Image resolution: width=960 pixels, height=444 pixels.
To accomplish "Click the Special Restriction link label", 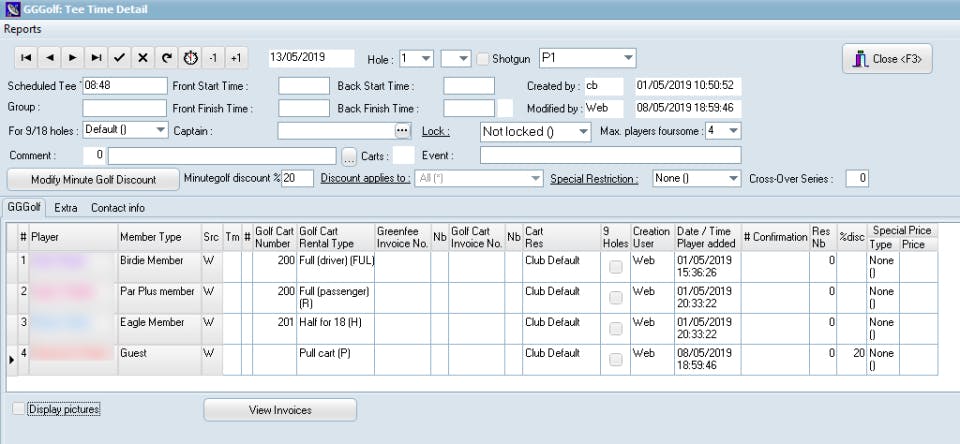I will point(594,179).
